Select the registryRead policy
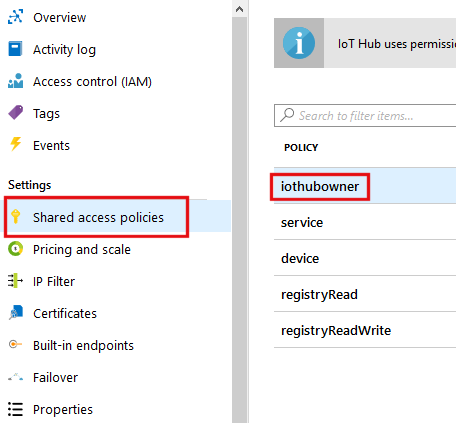 (365, 294)
